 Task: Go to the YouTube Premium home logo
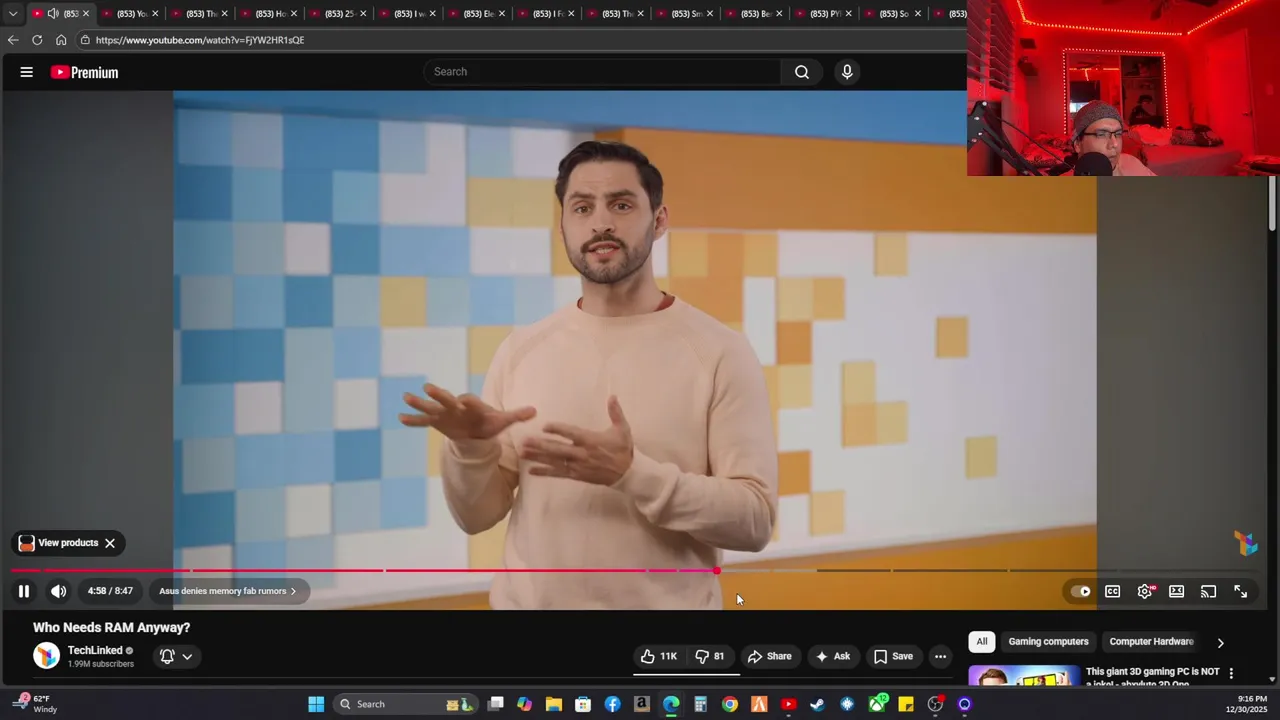click(84, 72)
